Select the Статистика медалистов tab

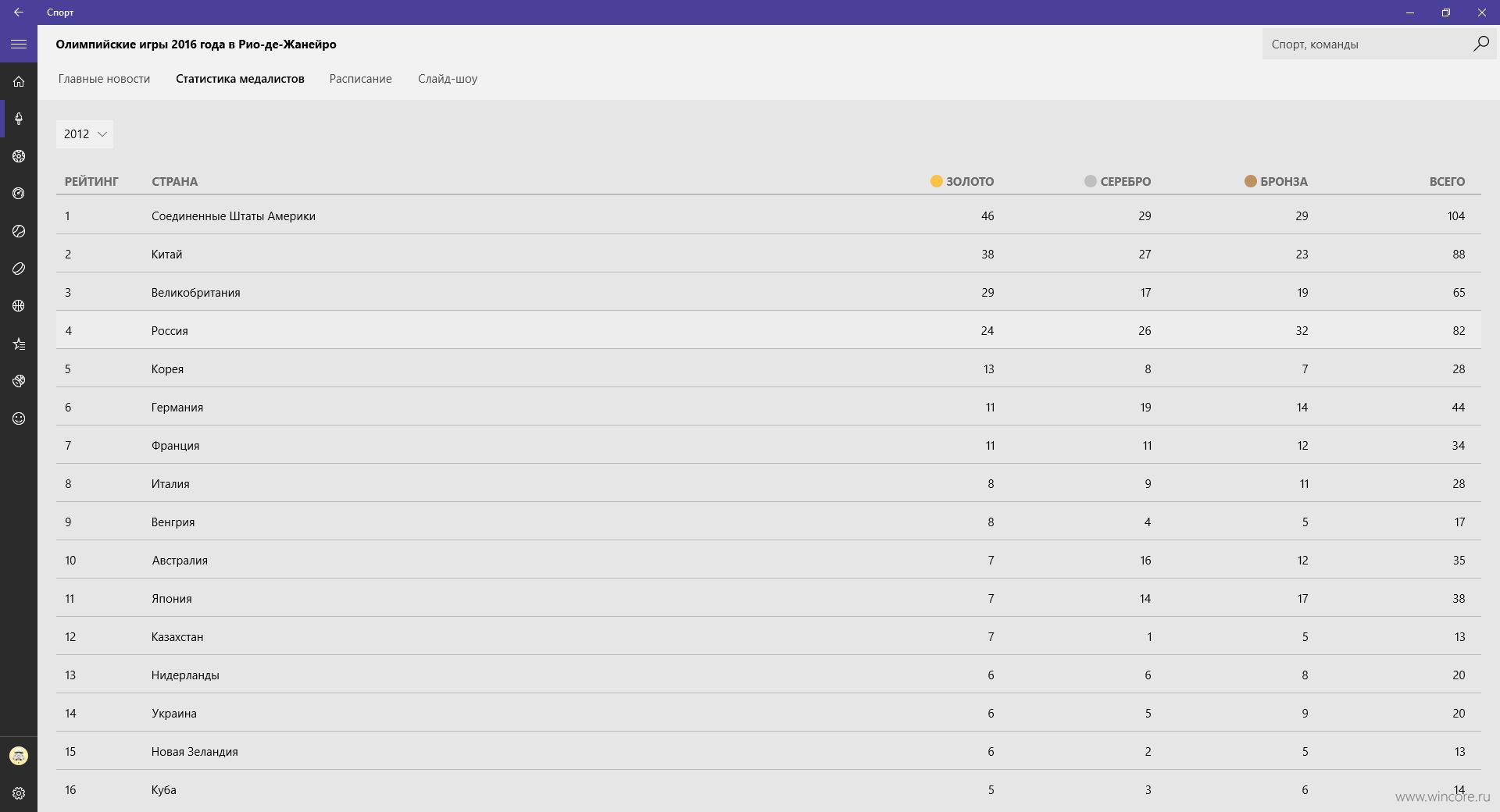coord(240,79)
